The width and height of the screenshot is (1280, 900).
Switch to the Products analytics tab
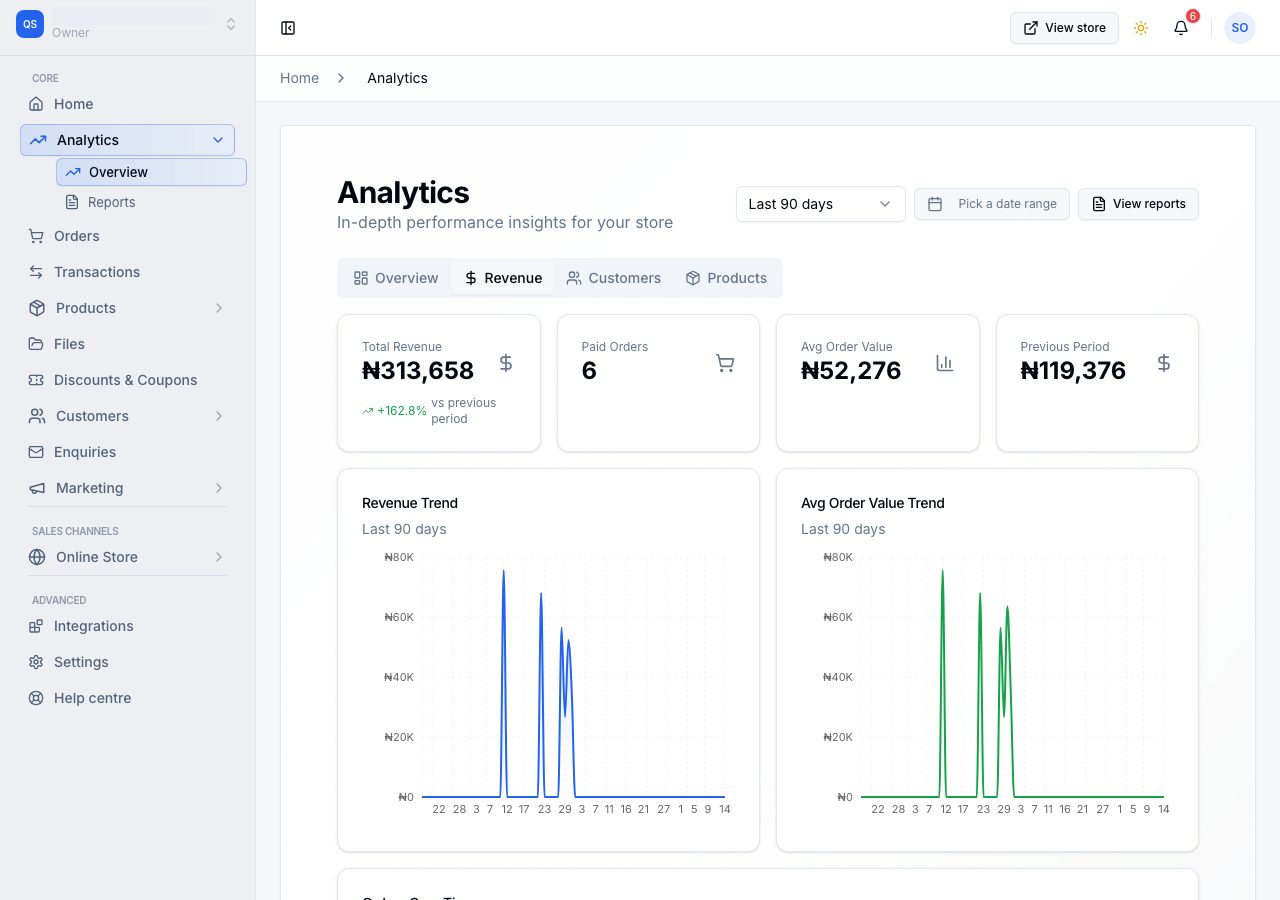pyautogui.click(x=726, y=278)
